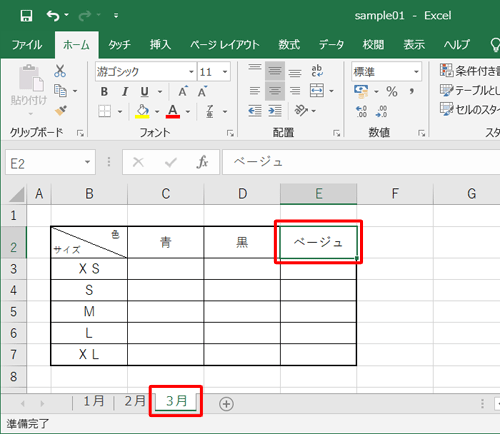The height and width of the screenshot is (434, 500).
Task: Open the font dialog launcher
Action: click(230, 133)
